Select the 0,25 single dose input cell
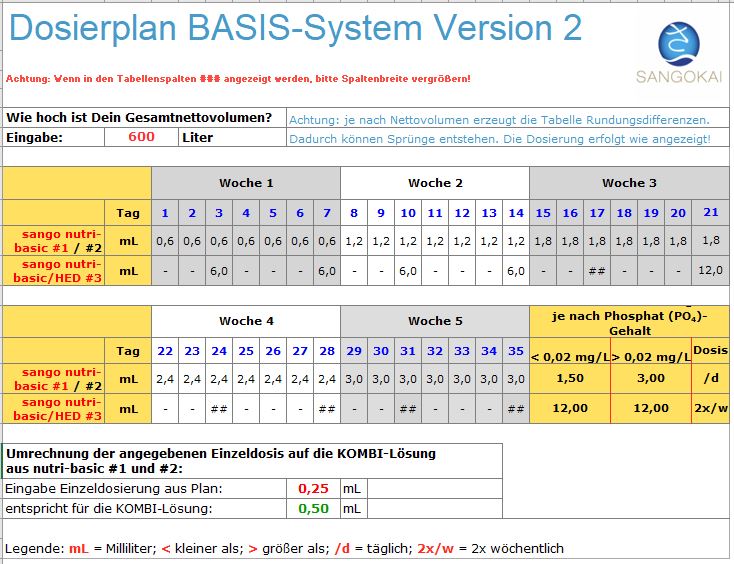Viewport: 734px width, 564px height. click(314, 488)
